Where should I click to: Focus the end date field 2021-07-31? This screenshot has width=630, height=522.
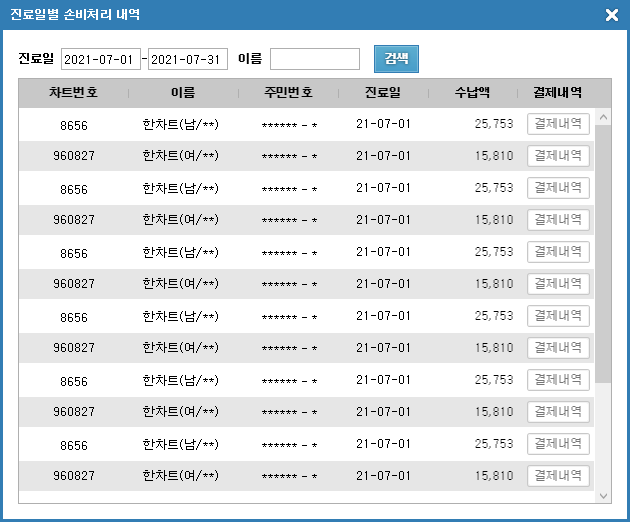(x=188, y=59)
